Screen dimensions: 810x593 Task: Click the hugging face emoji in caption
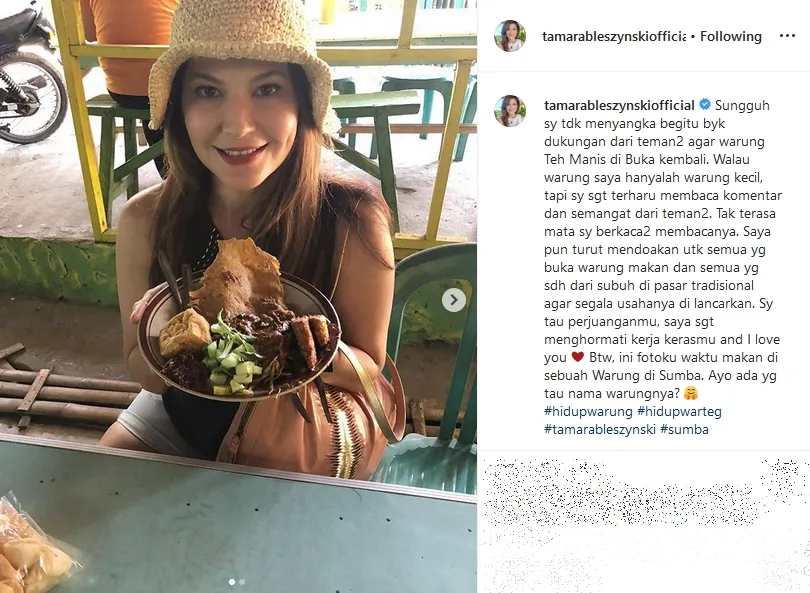point(691,394)
